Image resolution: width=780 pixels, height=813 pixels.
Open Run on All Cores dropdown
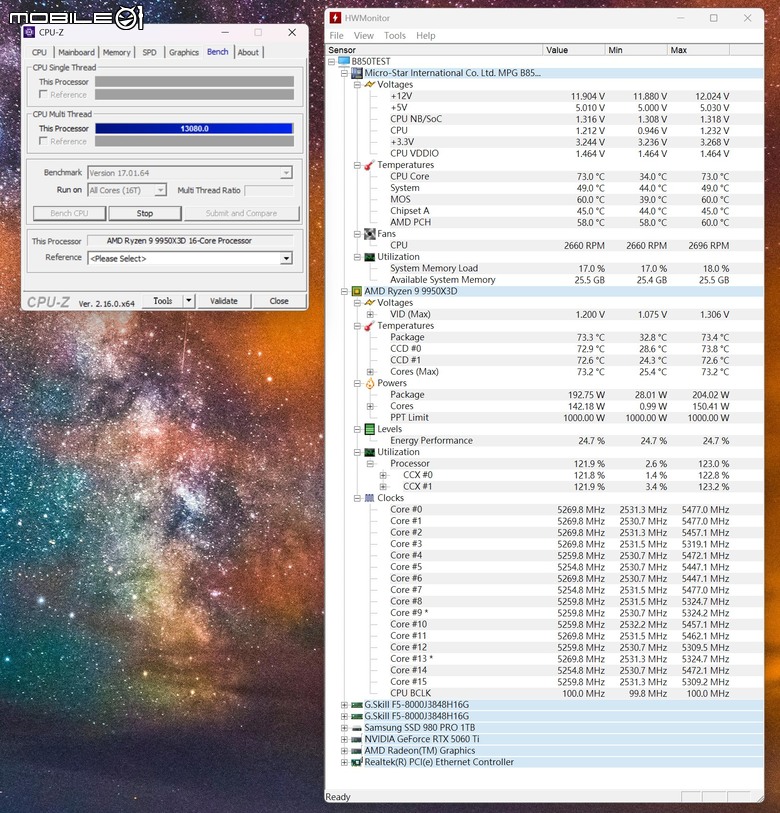[161, 190]
